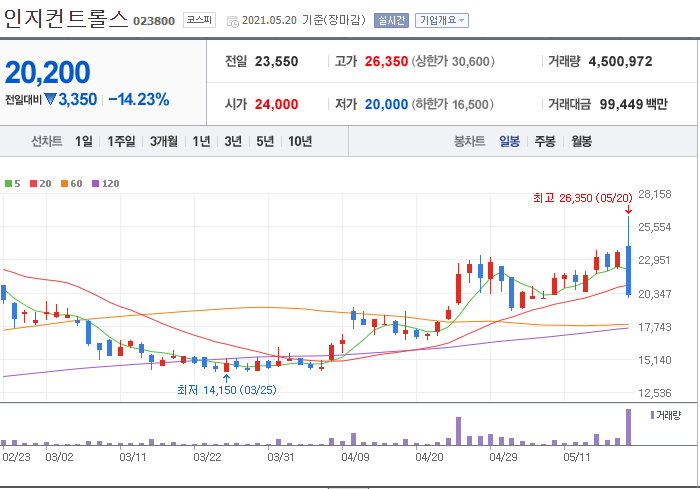Click the tallest volume bar on 05/20
The height and width of the screenshot is (489, 700).
(629, 427)
